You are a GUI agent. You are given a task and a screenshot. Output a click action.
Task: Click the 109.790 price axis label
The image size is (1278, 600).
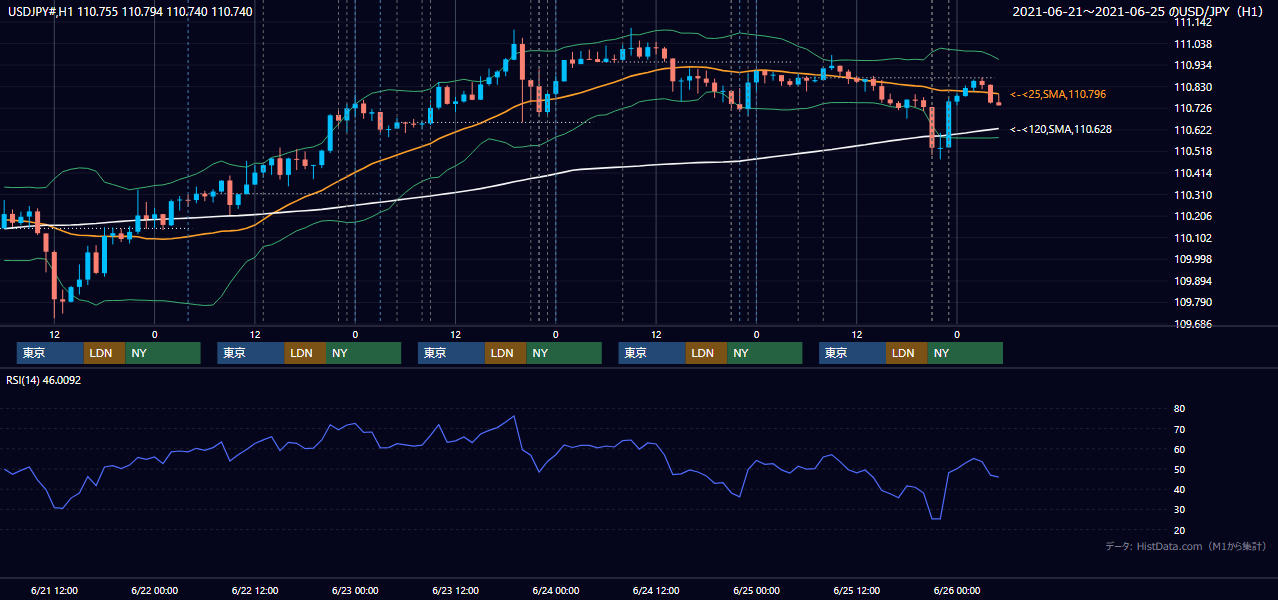1193,302
